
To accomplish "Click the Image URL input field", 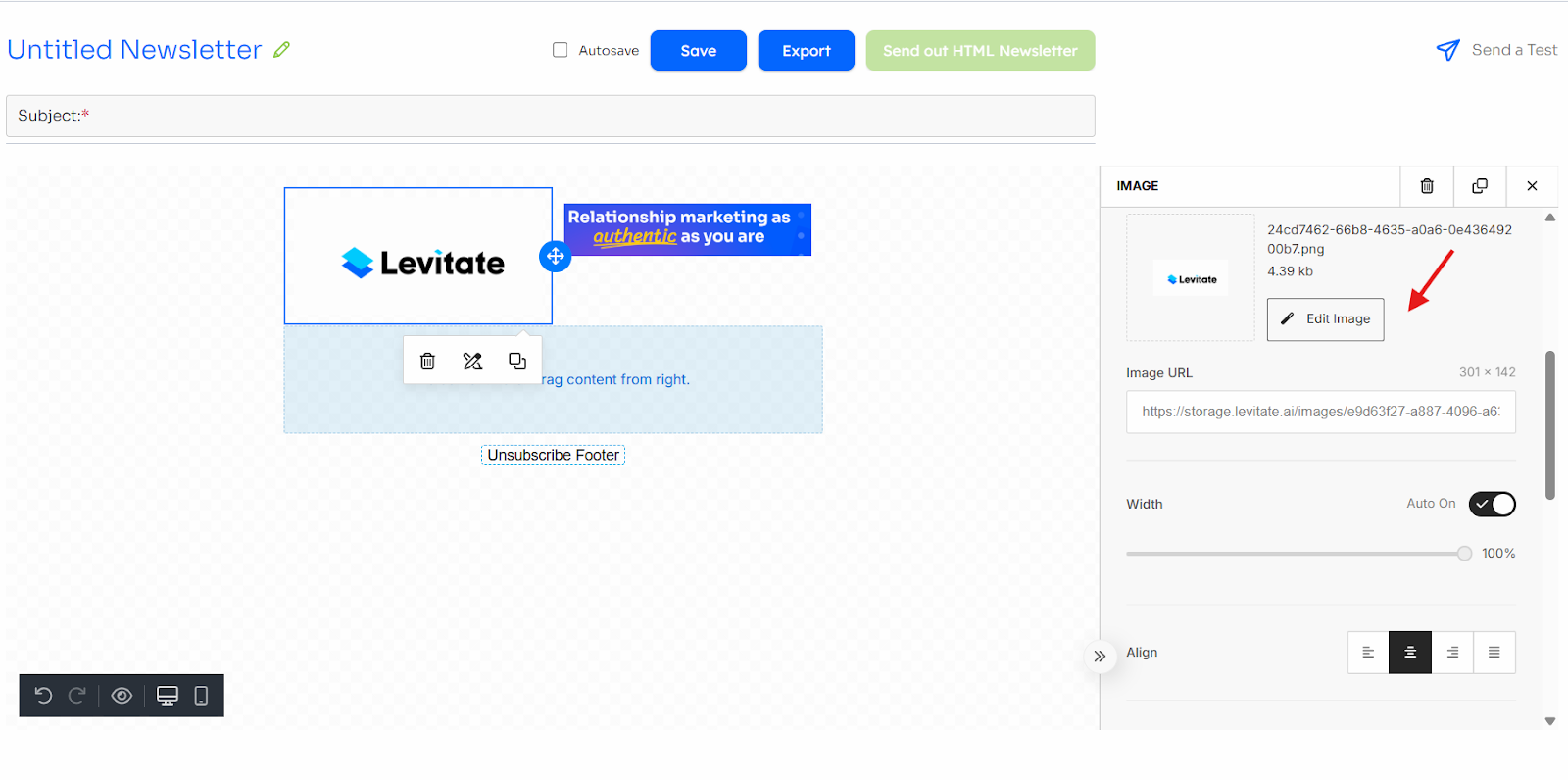I will point(1321,412).
